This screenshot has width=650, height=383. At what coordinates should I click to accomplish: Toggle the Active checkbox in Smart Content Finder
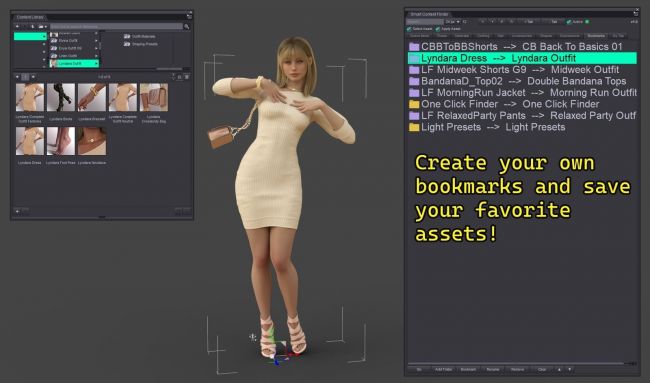tap(569, 22)
